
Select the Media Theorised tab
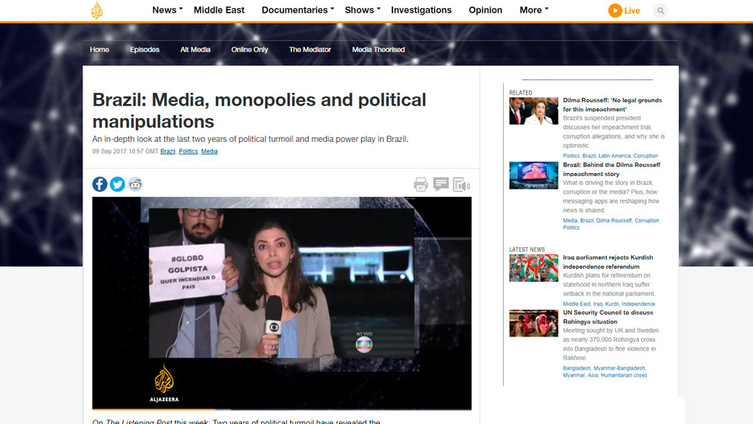(x=378, y=49)
